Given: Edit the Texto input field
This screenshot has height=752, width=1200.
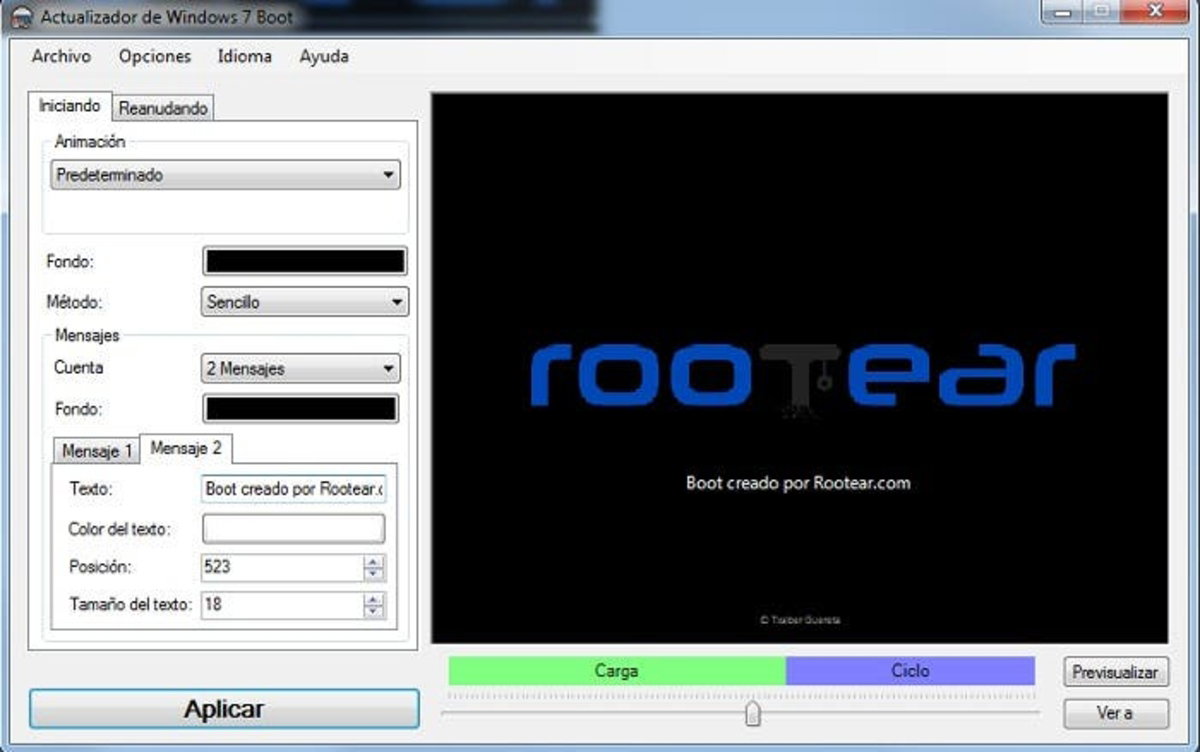Looking at the screenshot, I should tap(293, 490).
